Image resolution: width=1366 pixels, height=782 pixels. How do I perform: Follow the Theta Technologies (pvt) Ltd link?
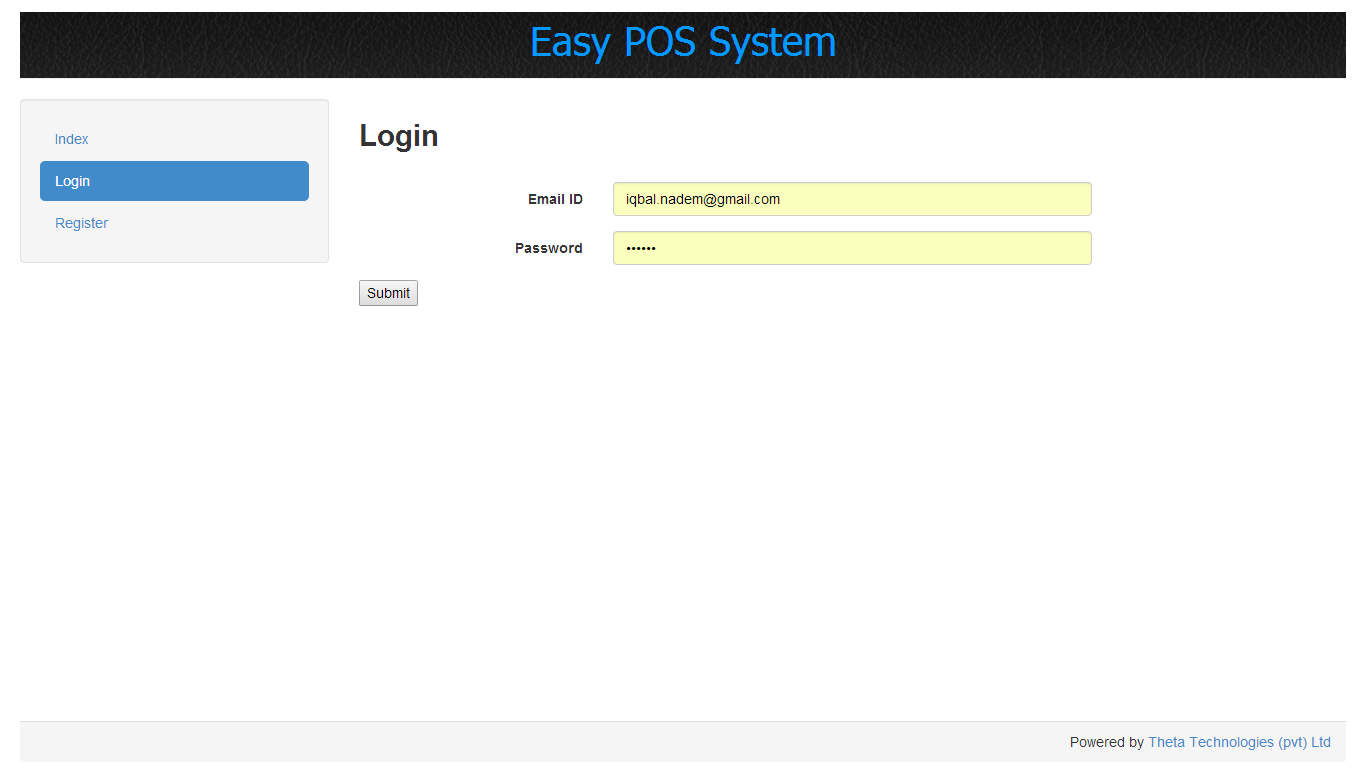tap(1239, 742)
